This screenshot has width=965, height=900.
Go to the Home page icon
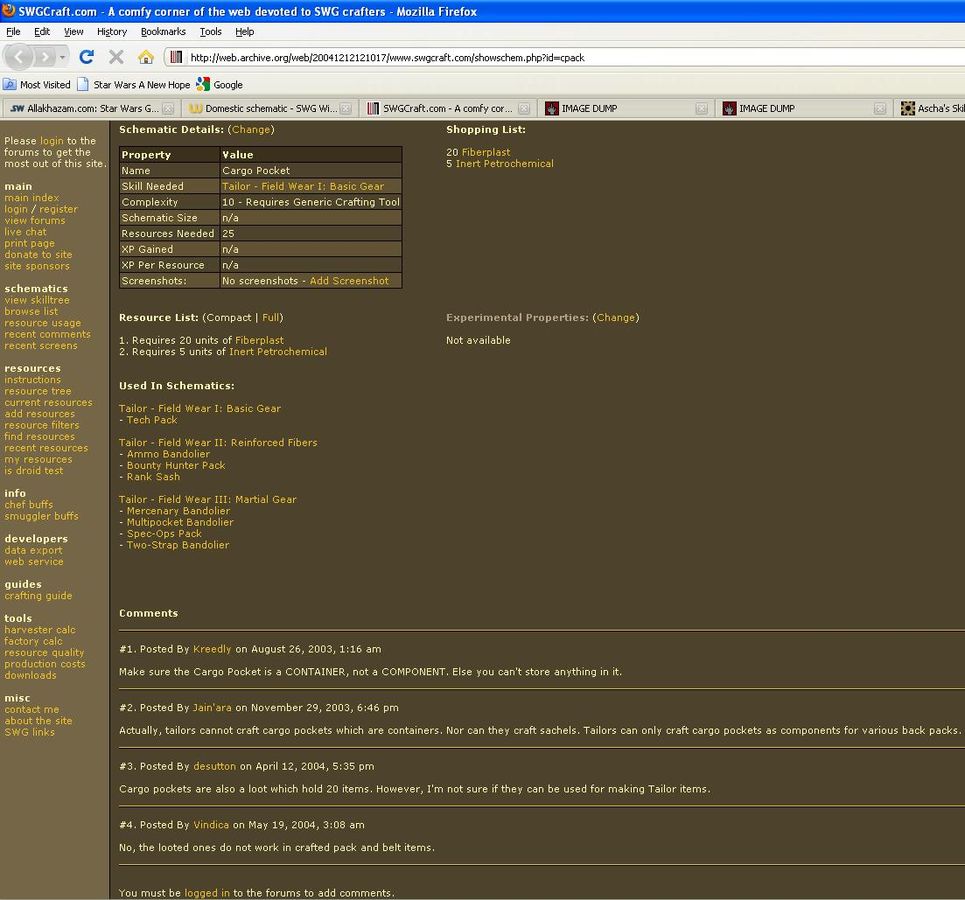click(146, 57)
